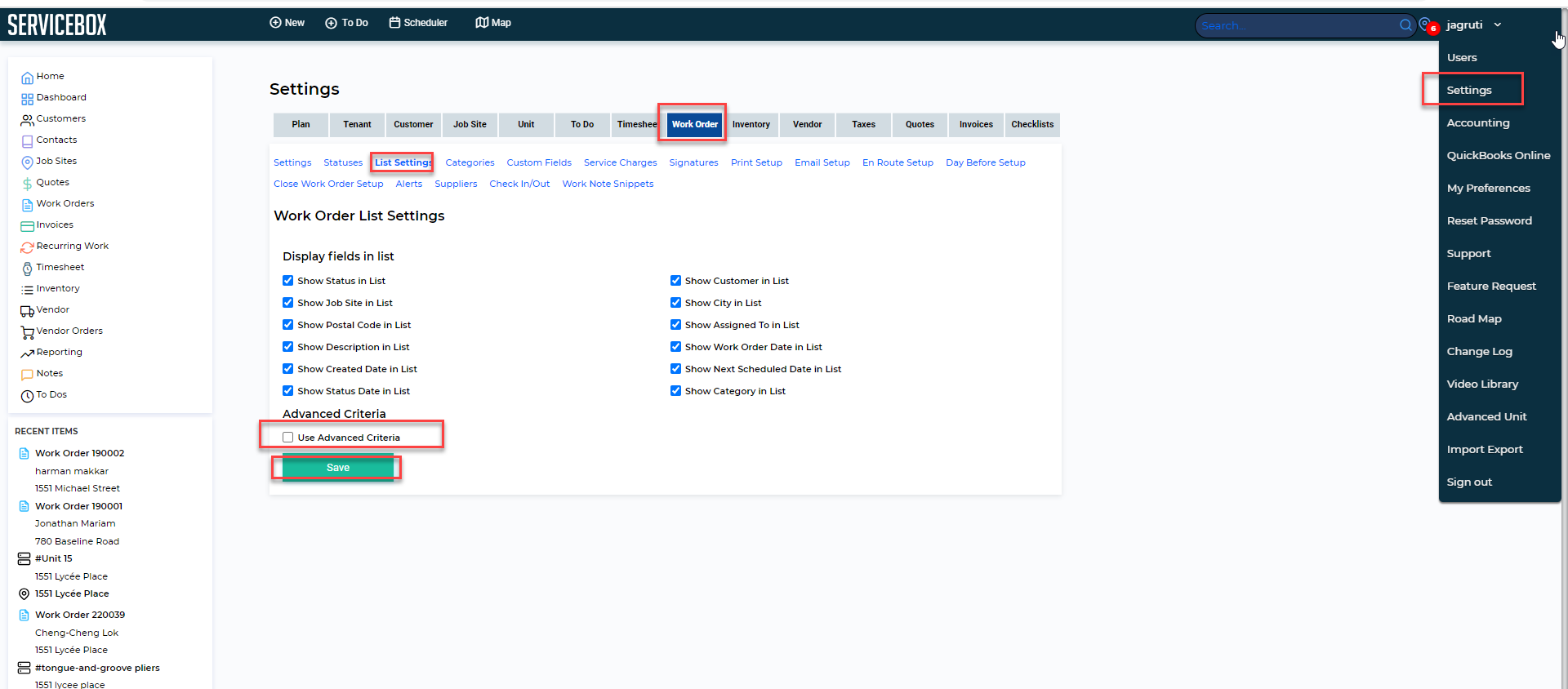Click the Quotes dollar icon
The image size is (1568, 689).
27,184
